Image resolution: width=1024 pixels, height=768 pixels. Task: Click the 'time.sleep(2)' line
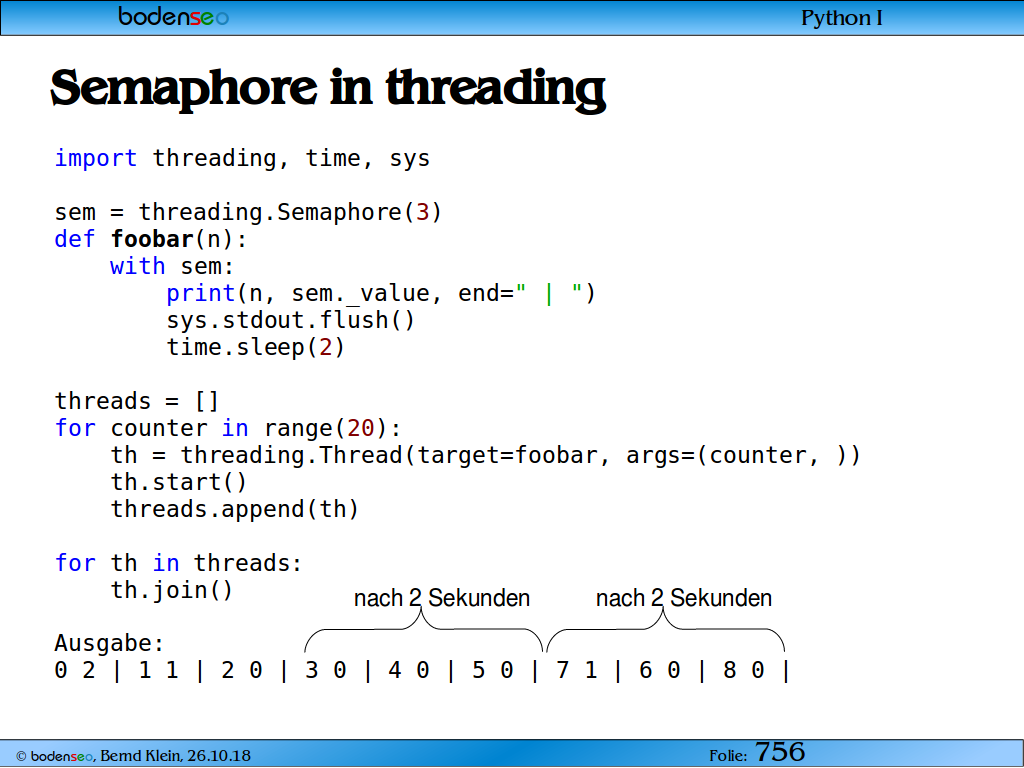255,347
